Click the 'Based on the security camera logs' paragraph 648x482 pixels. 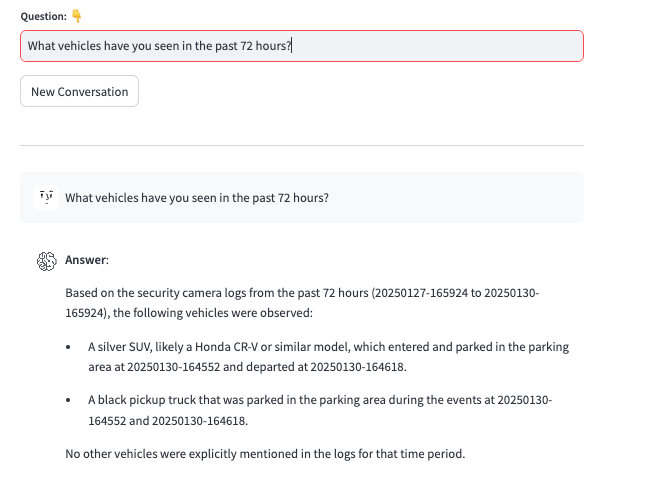click(302, 303)
